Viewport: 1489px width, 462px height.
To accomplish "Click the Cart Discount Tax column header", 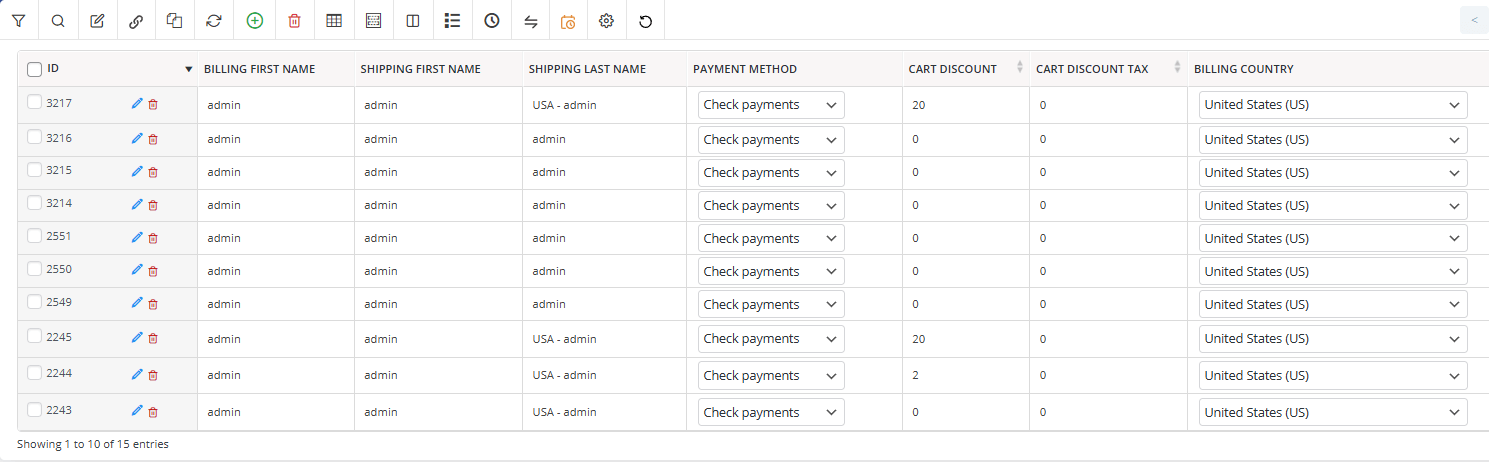I will (x=1092, y=69).
